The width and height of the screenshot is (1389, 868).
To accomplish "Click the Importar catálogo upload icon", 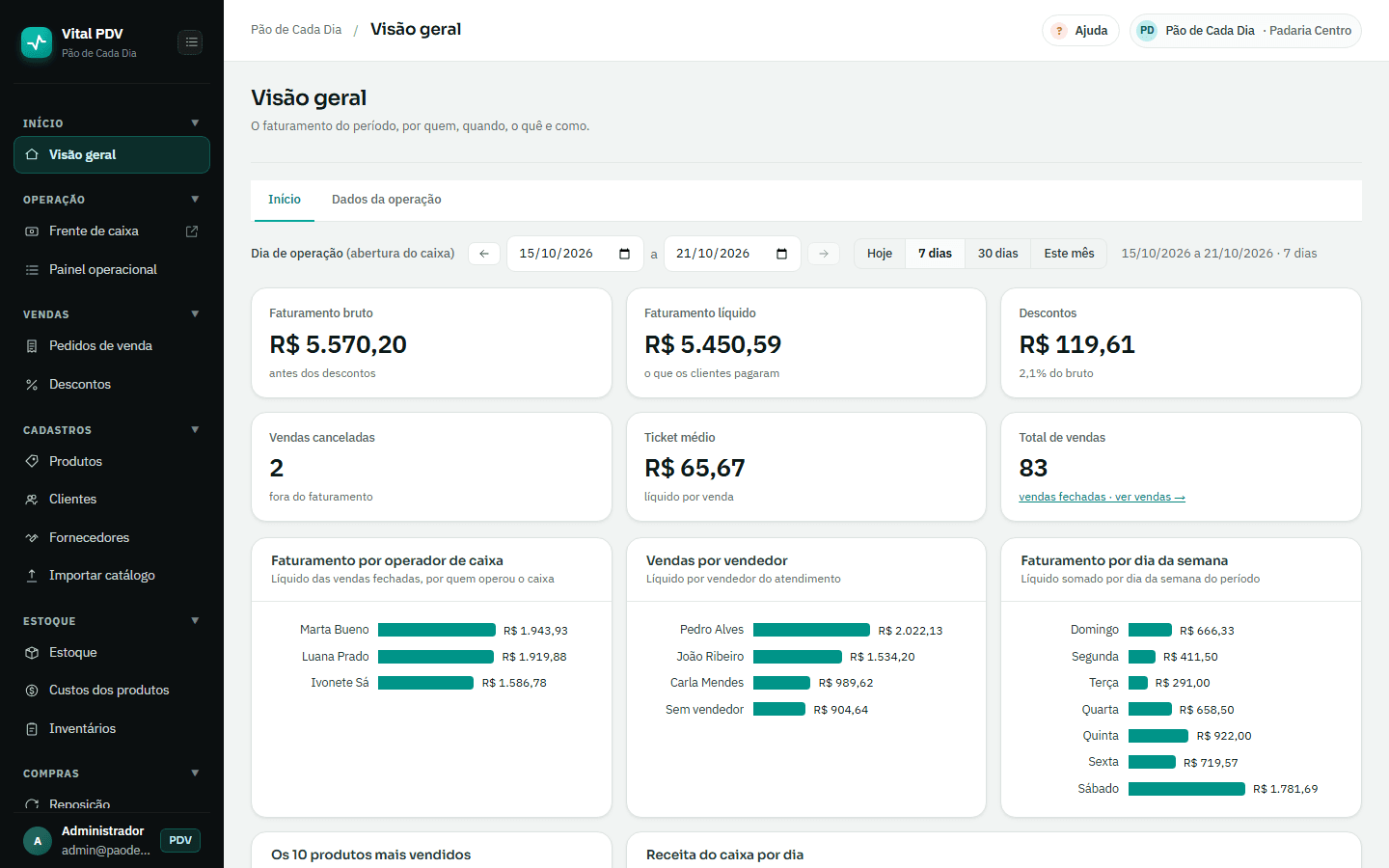I will [x=32, y=576].
